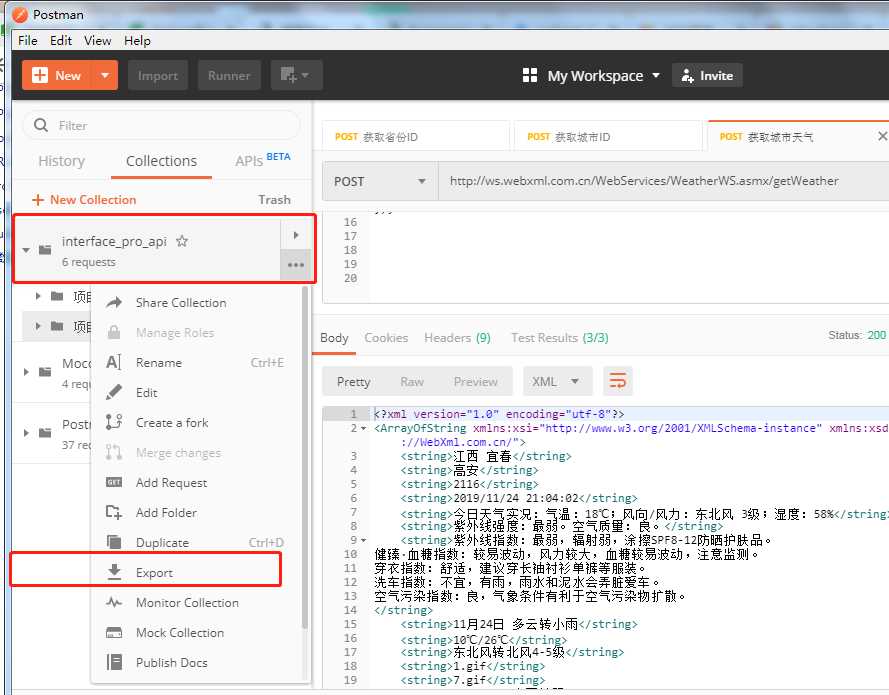The width and height of the screenshot is (889, 695).
Task: Open the Help menu
Action: click(x=137, y=41)
